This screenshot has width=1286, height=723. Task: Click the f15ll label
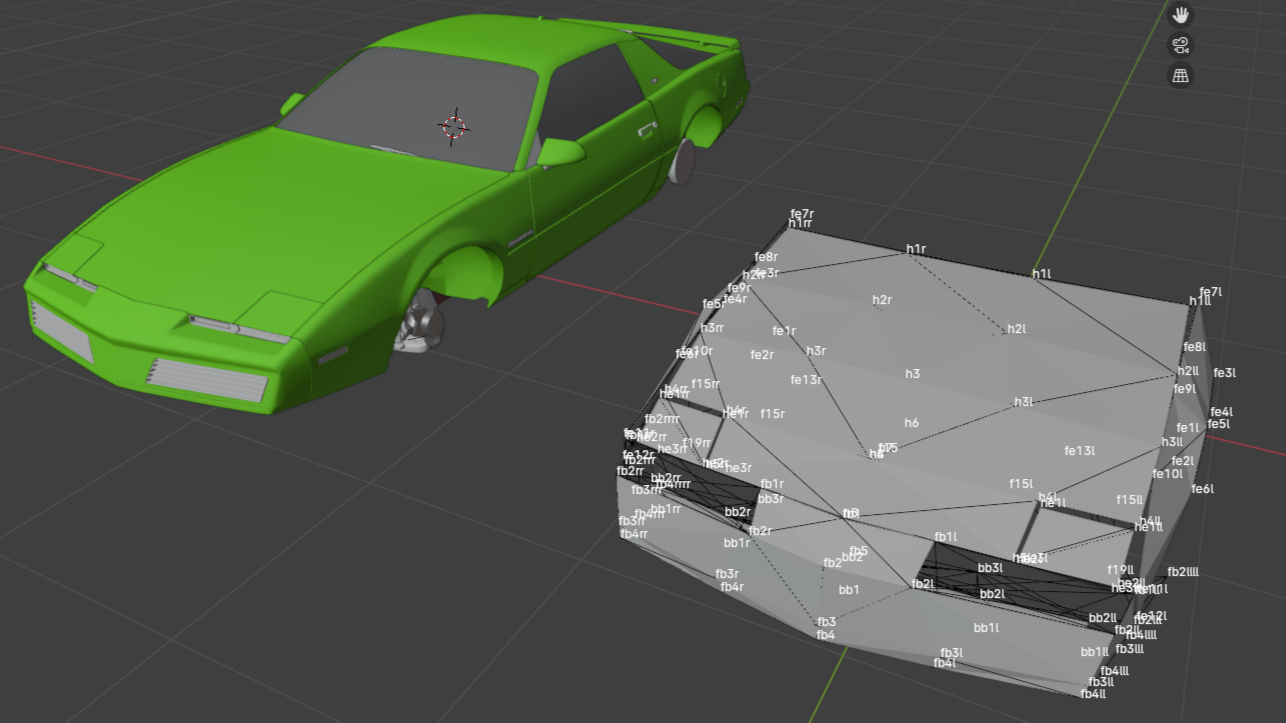[1129, 500]
